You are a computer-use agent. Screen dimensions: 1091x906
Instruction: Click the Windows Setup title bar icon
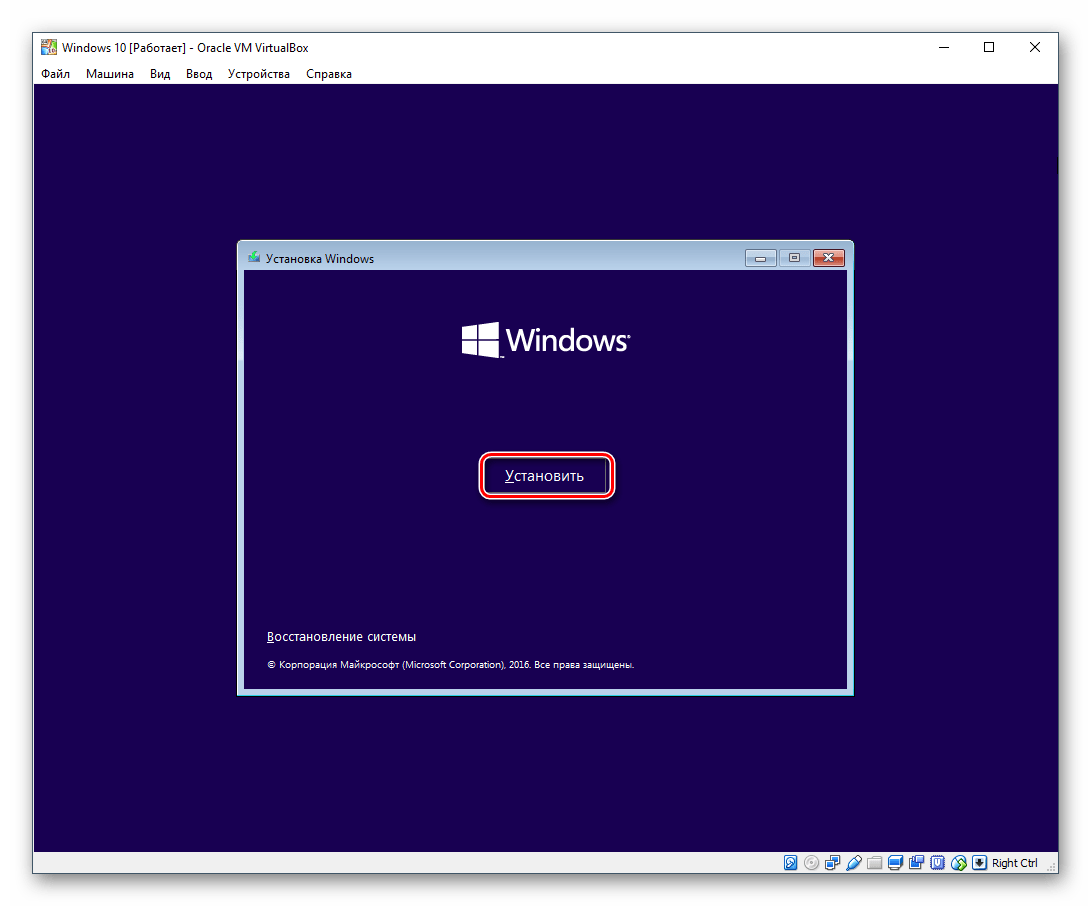[x=254, y=258]
